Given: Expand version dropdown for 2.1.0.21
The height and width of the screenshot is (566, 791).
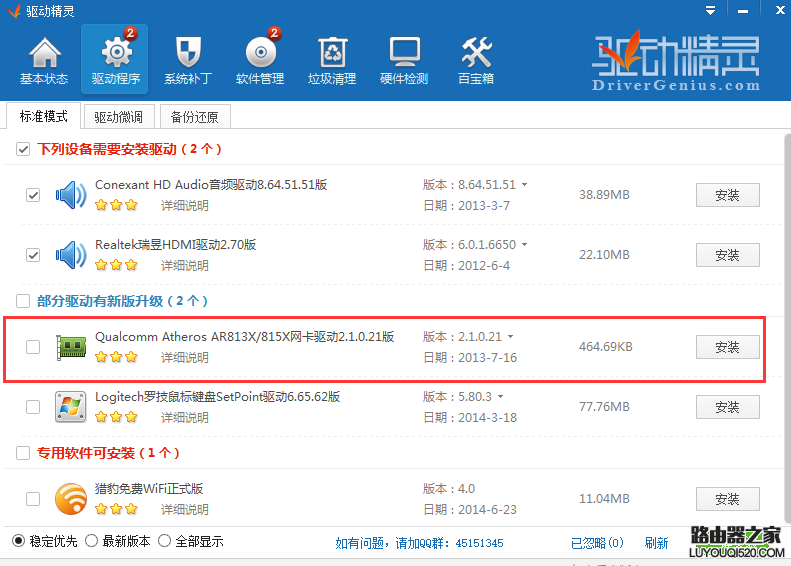Looking at the screenshot, I should click(511, 336).
